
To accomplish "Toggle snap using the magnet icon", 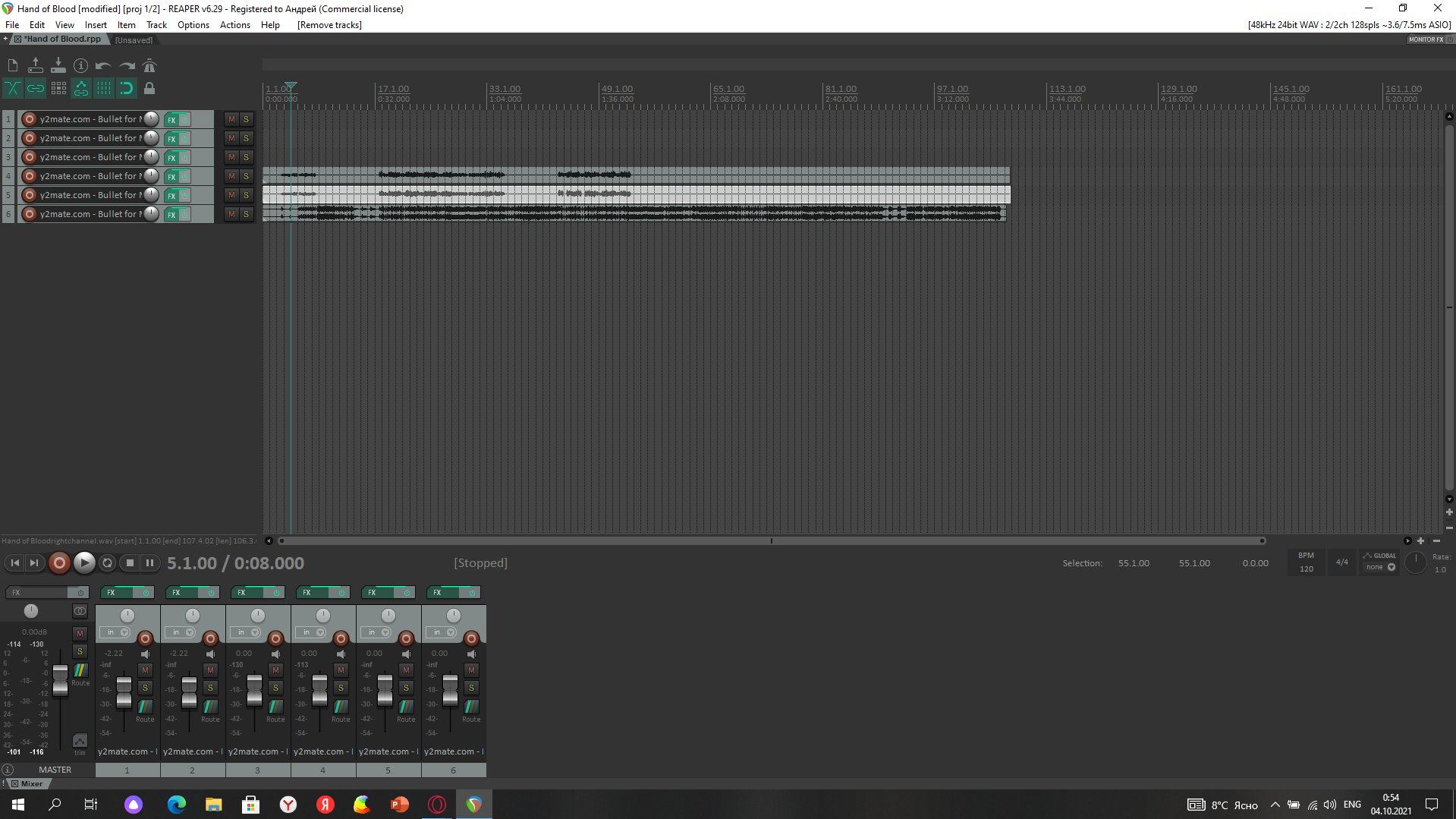I will click(x=127, y=89).
